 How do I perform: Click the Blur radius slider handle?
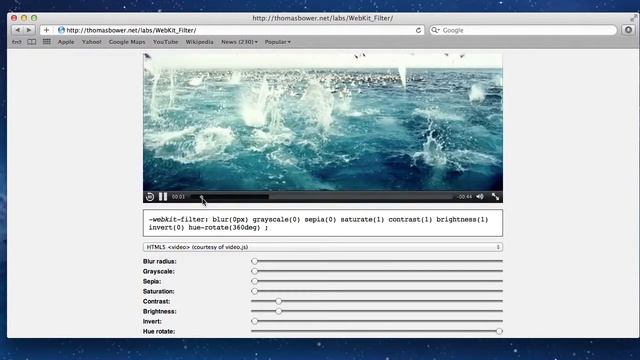click(x=254, y=261)
